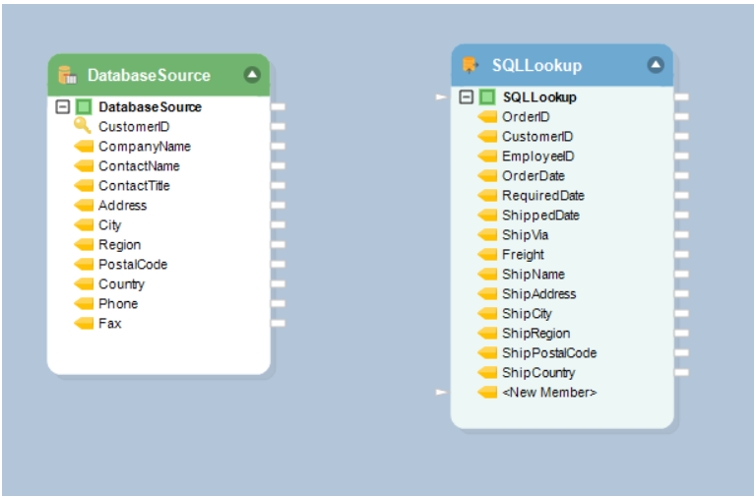Click the input port left of SQLLookup root
The height and width of the screenshot is (497, 756).
point(441,97)
